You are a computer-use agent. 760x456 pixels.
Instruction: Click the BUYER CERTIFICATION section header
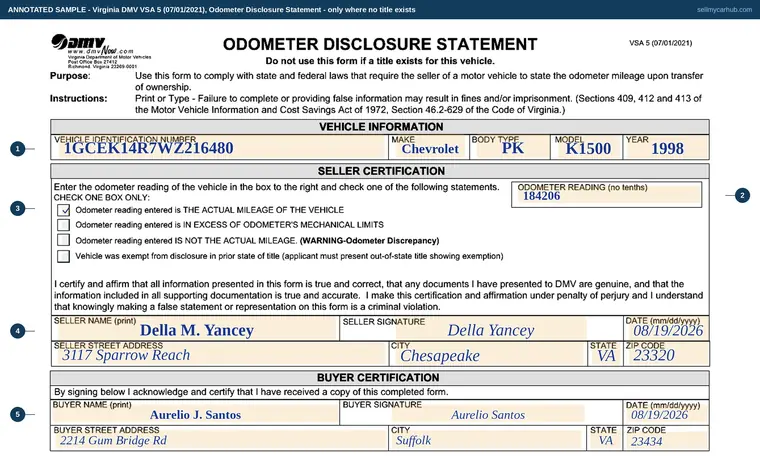click(x=378, y=377)
